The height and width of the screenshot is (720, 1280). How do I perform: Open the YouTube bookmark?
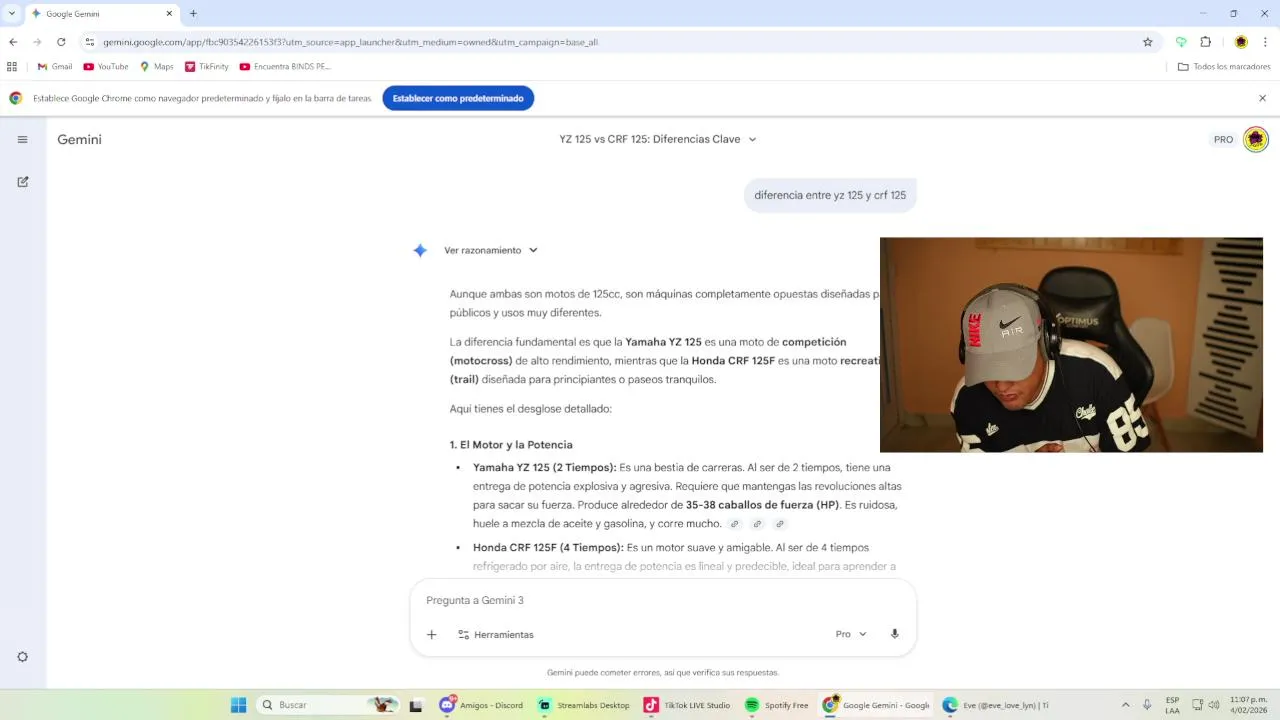[106, 67]
